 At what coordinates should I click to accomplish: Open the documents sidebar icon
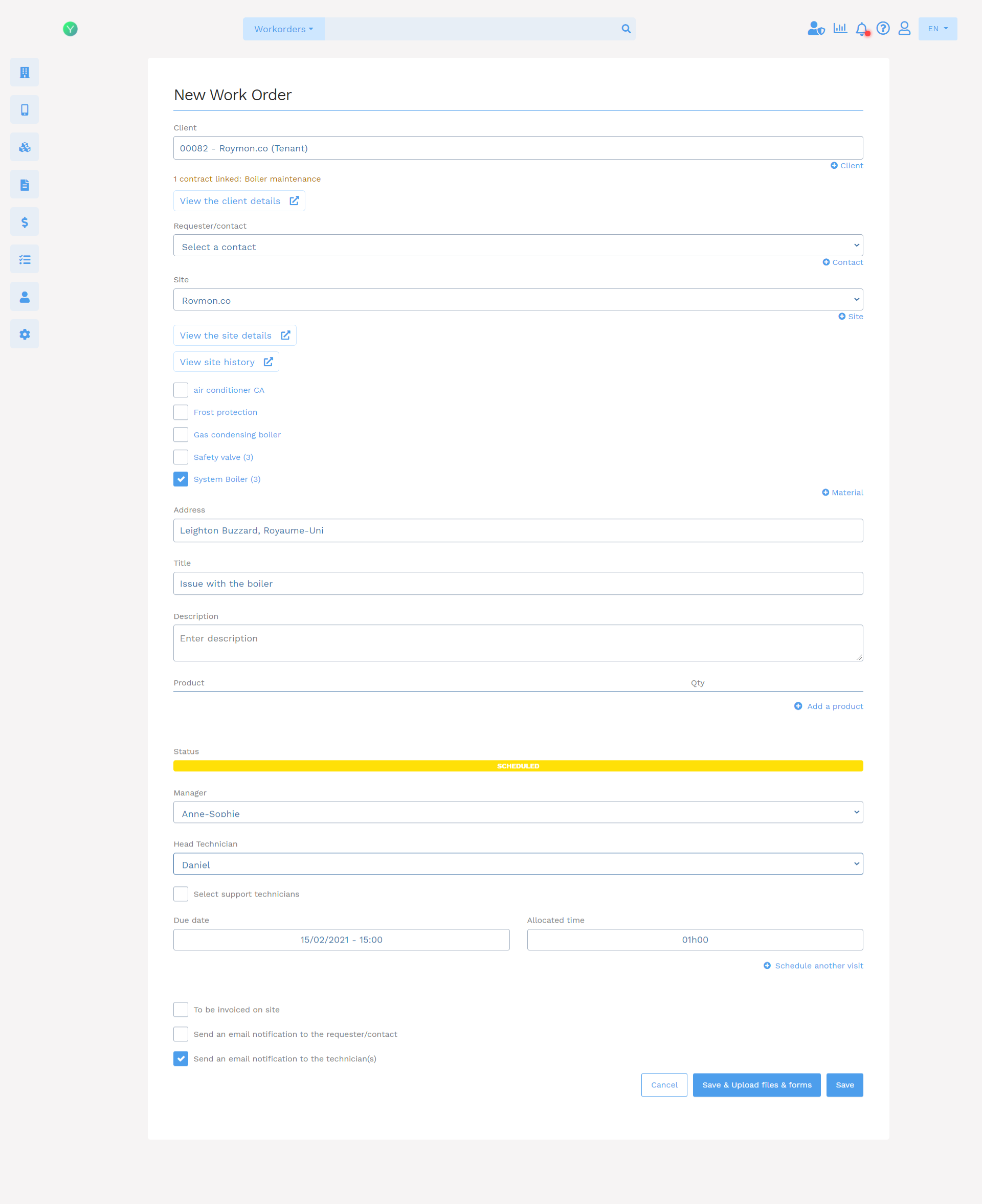pyautogui.click(x=25, y=184)
